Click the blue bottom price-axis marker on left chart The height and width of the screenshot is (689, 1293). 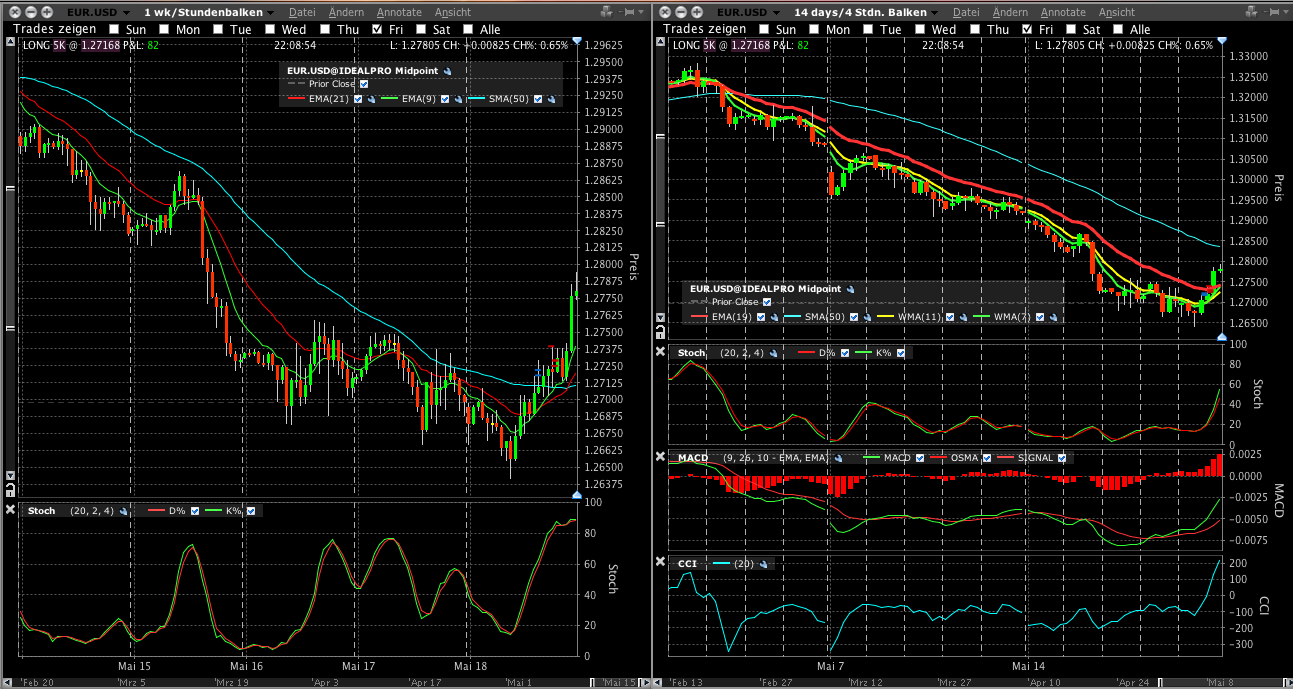(x=577, y=496)
